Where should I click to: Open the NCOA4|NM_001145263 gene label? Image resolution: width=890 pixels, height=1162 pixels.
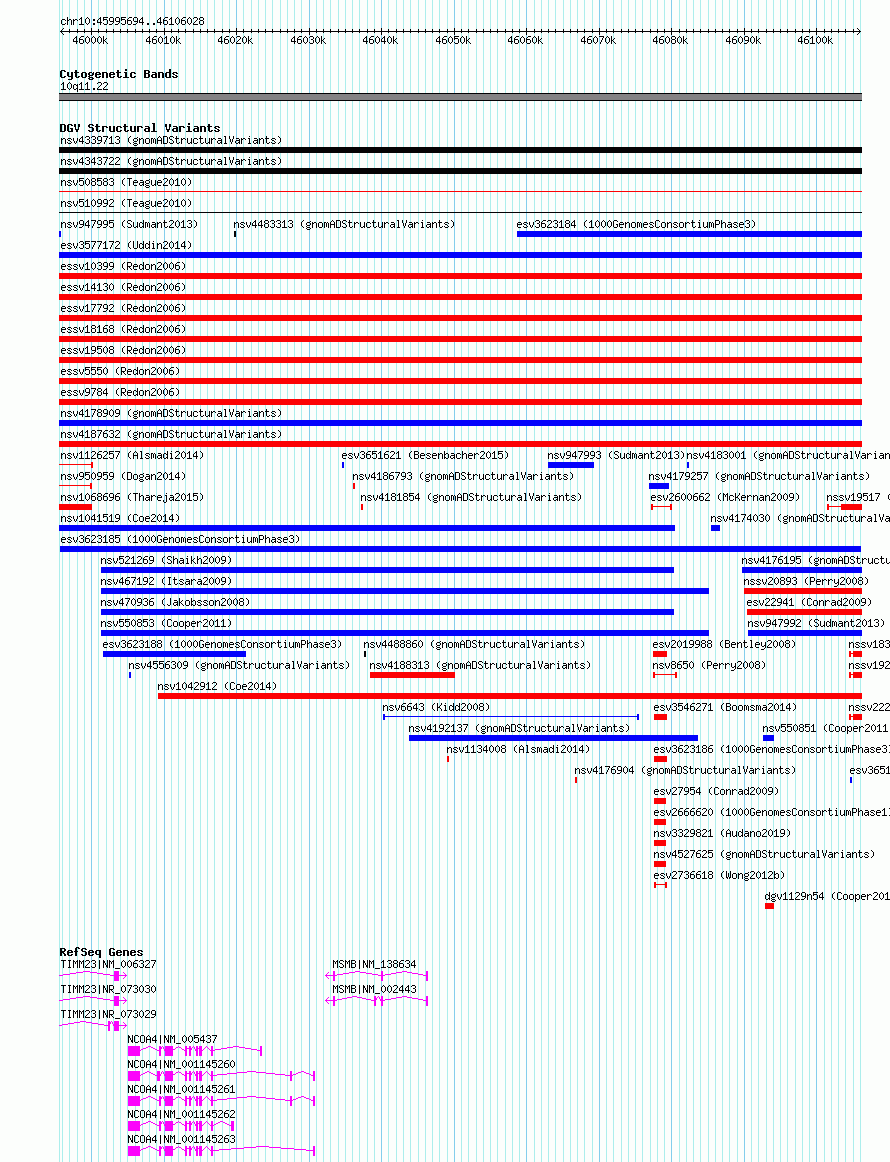point(181,1139)
